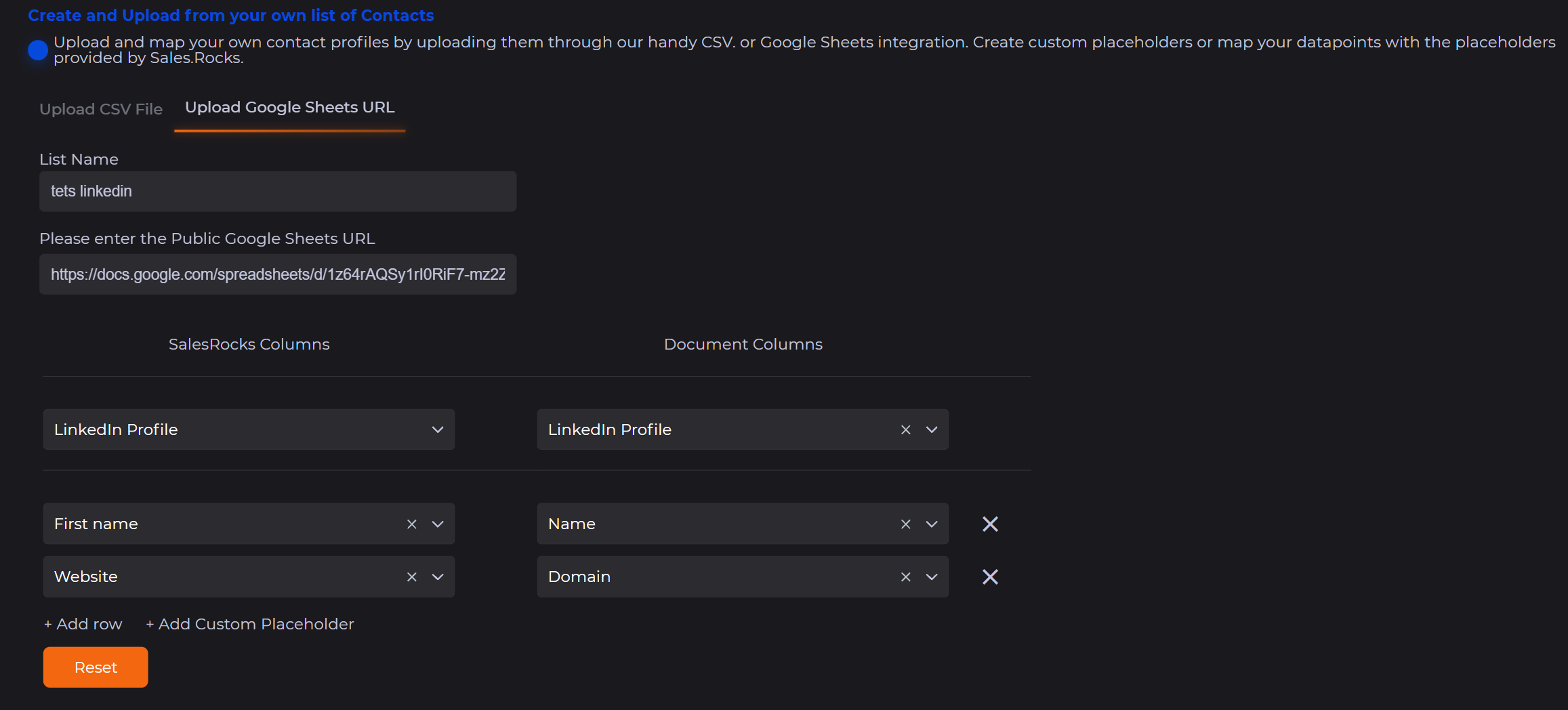Open the First name column dropdown
The image size is (1568, 710).
click(x=438, y=524)
